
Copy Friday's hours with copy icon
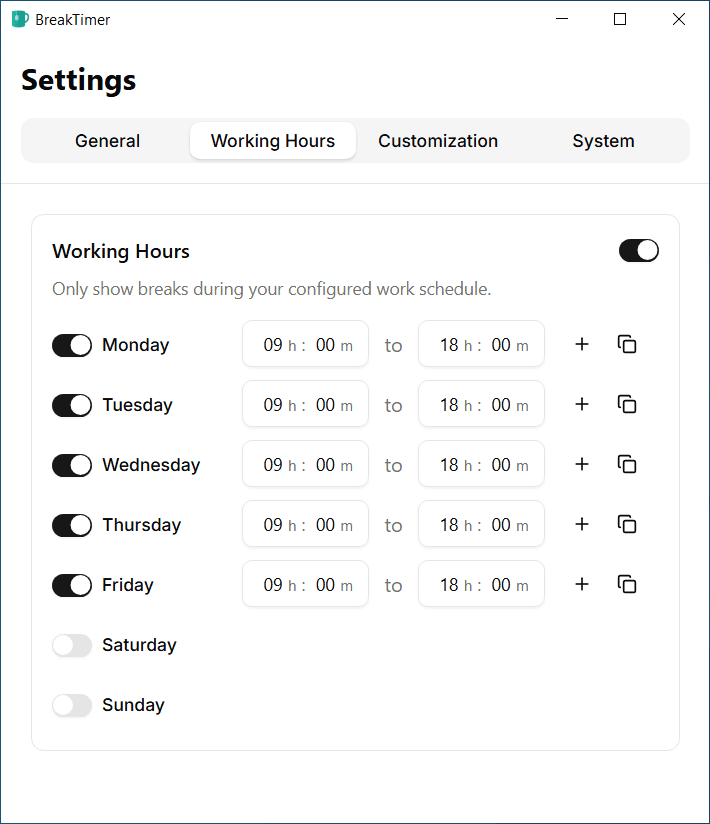(627, 584)
